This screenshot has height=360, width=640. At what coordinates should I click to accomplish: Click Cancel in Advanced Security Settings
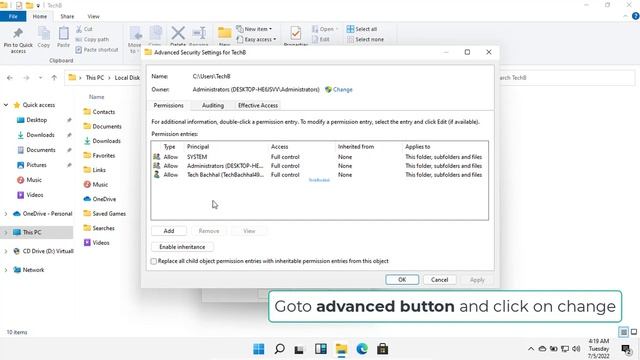coord(440,280)
